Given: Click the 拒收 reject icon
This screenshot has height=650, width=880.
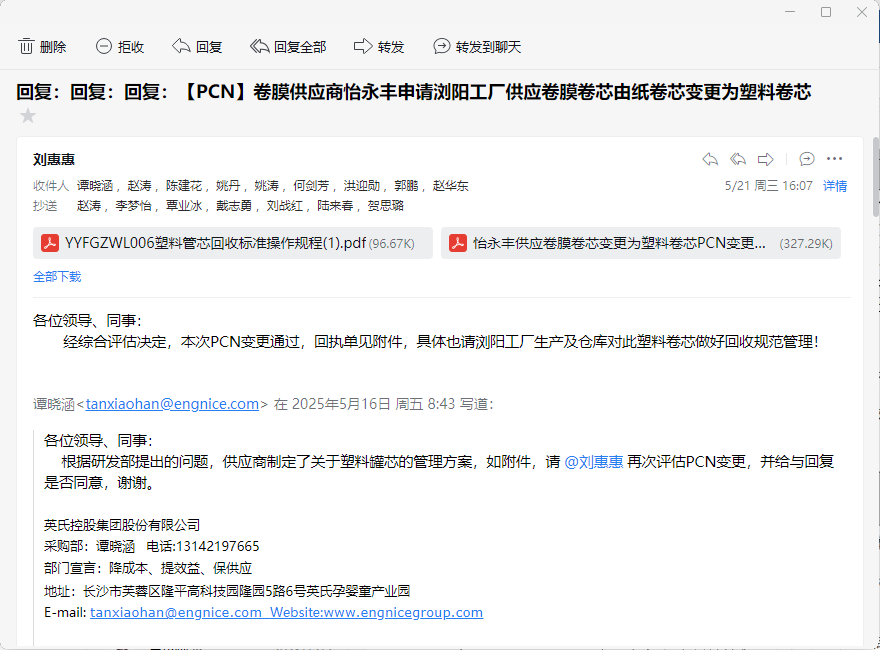Looking at the screenshot, I should click(104, 46).
